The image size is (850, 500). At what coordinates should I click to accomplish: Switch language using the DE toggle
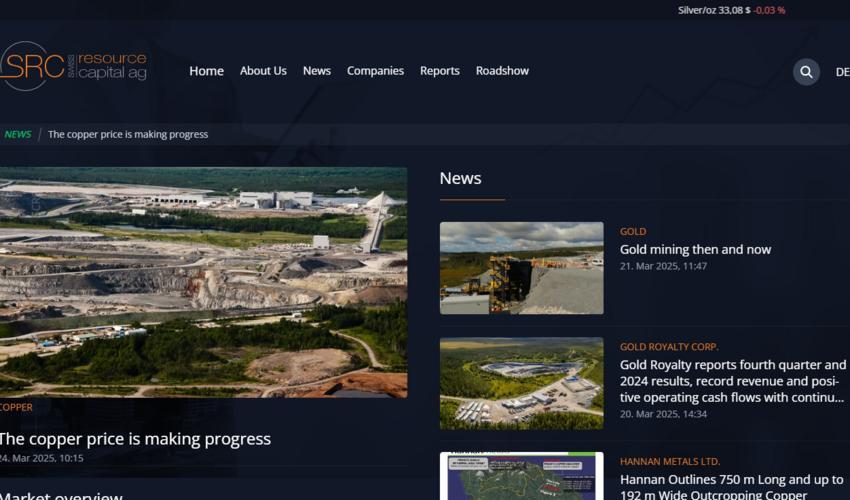click(842, 72)
